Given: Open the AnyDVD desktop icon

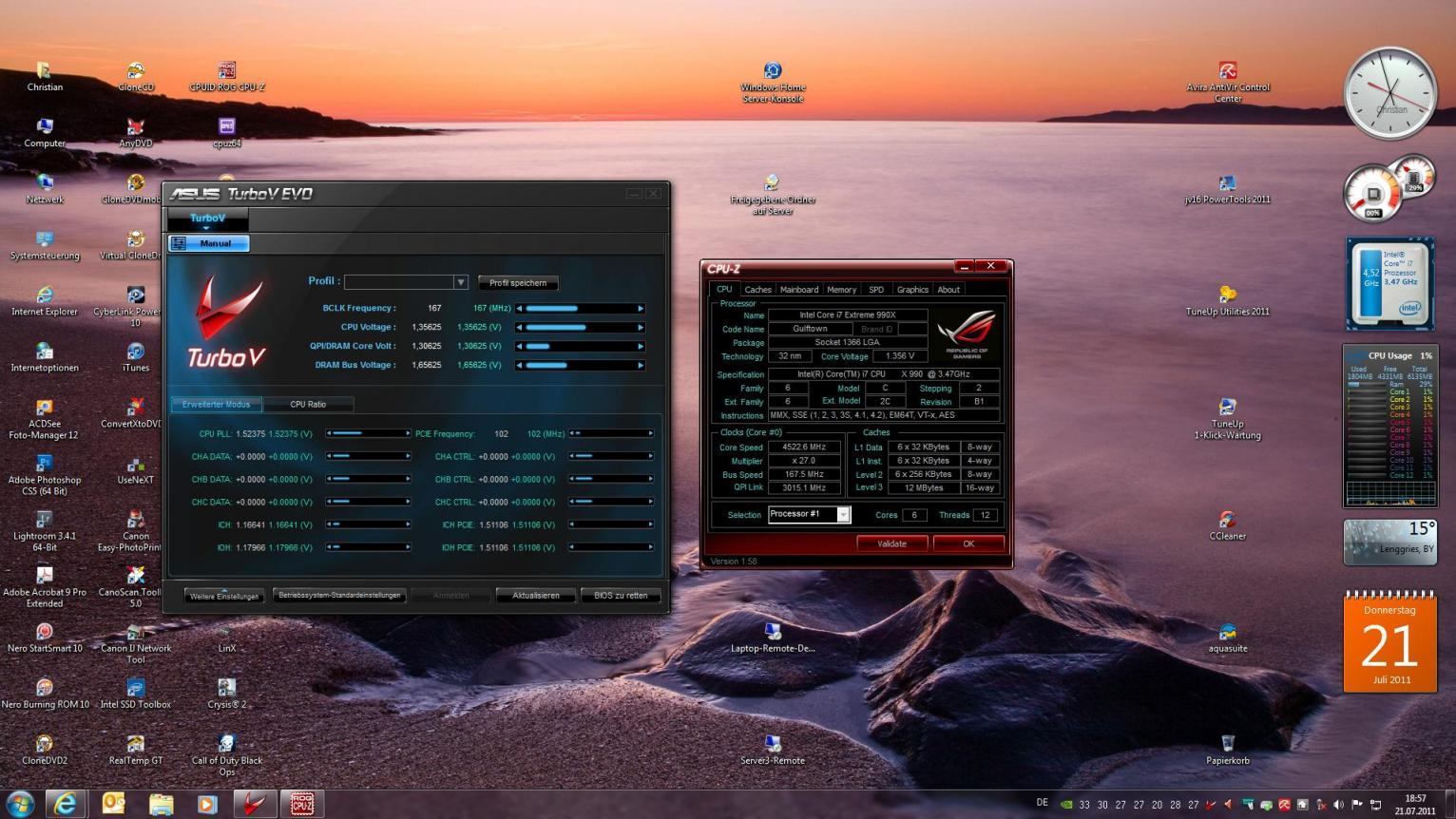Looking at the screenshot, I should click(136, 132).
